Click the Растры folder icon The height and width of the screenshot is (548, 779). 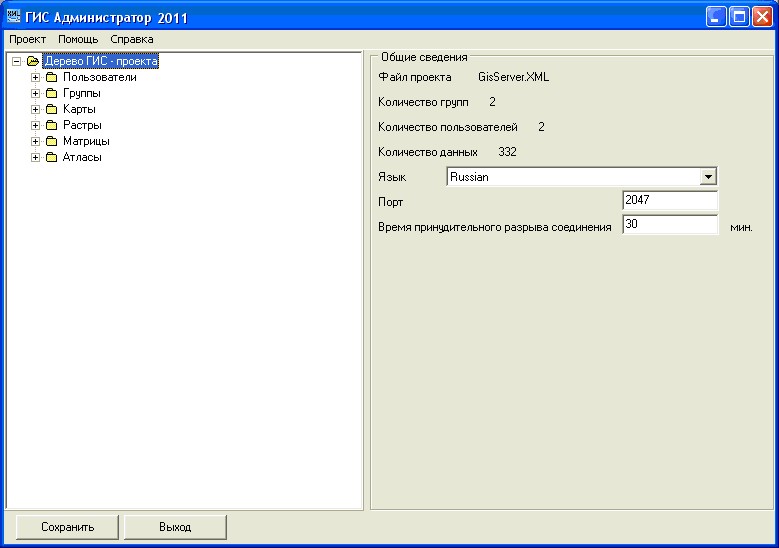point(51,125)
